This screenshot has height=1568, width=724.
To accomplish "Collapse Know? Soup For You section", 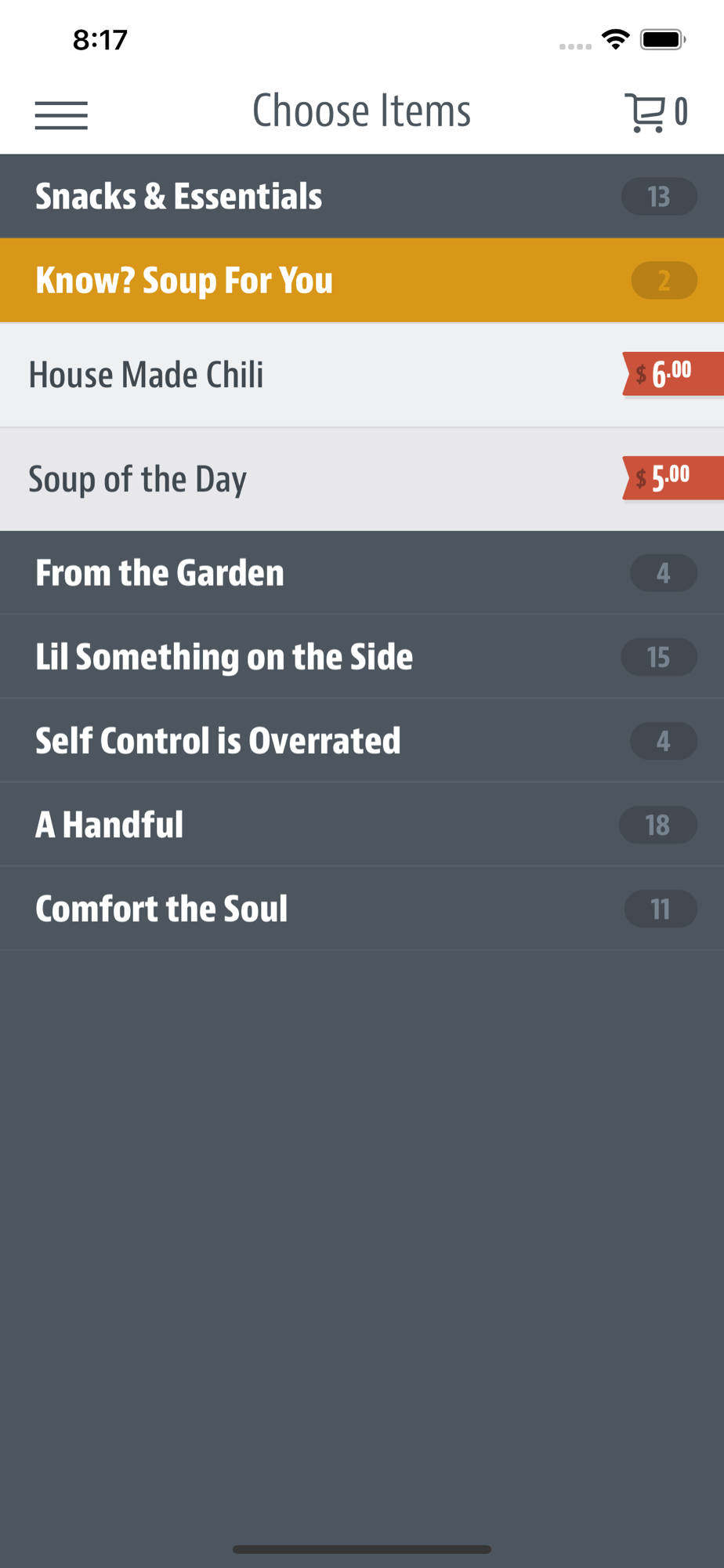I will click(x=362, y=281).
